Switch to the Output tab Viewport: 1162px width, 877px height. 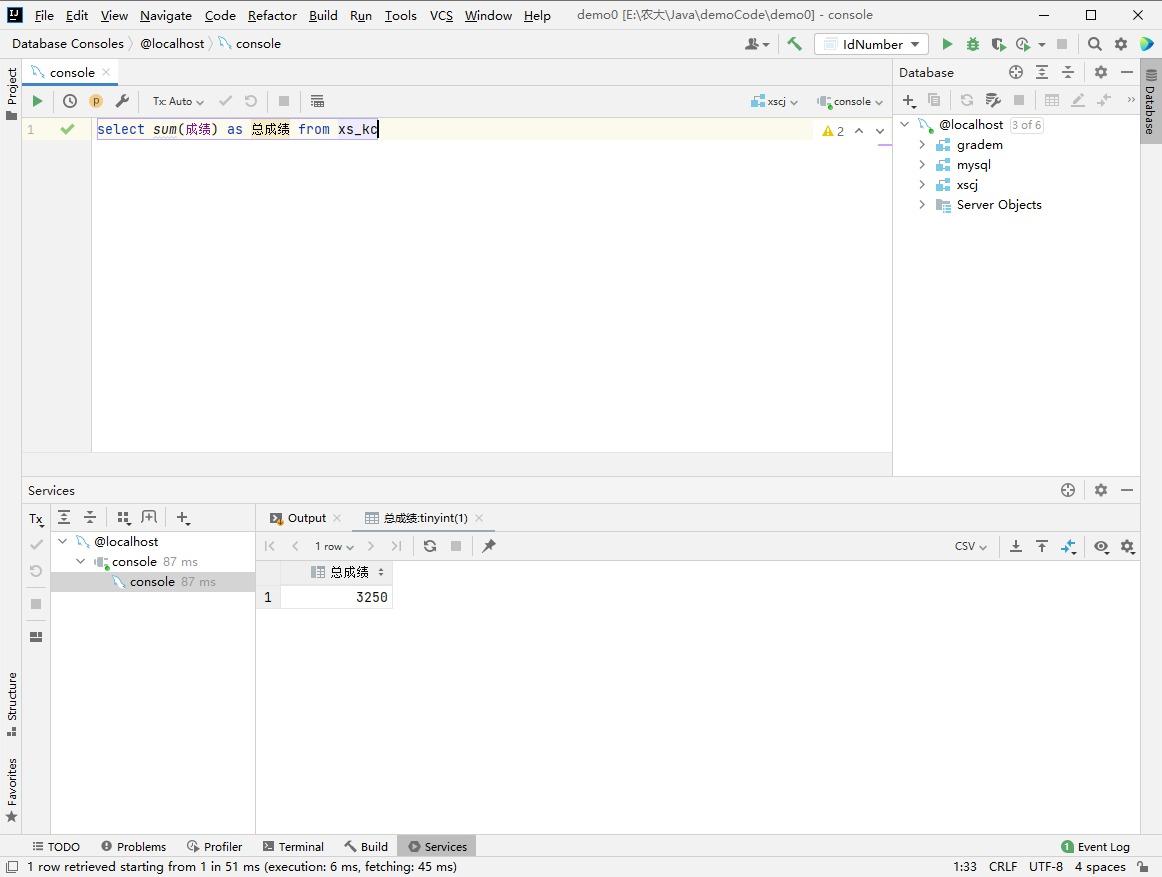pyautogui.click(x=306, y=518)
